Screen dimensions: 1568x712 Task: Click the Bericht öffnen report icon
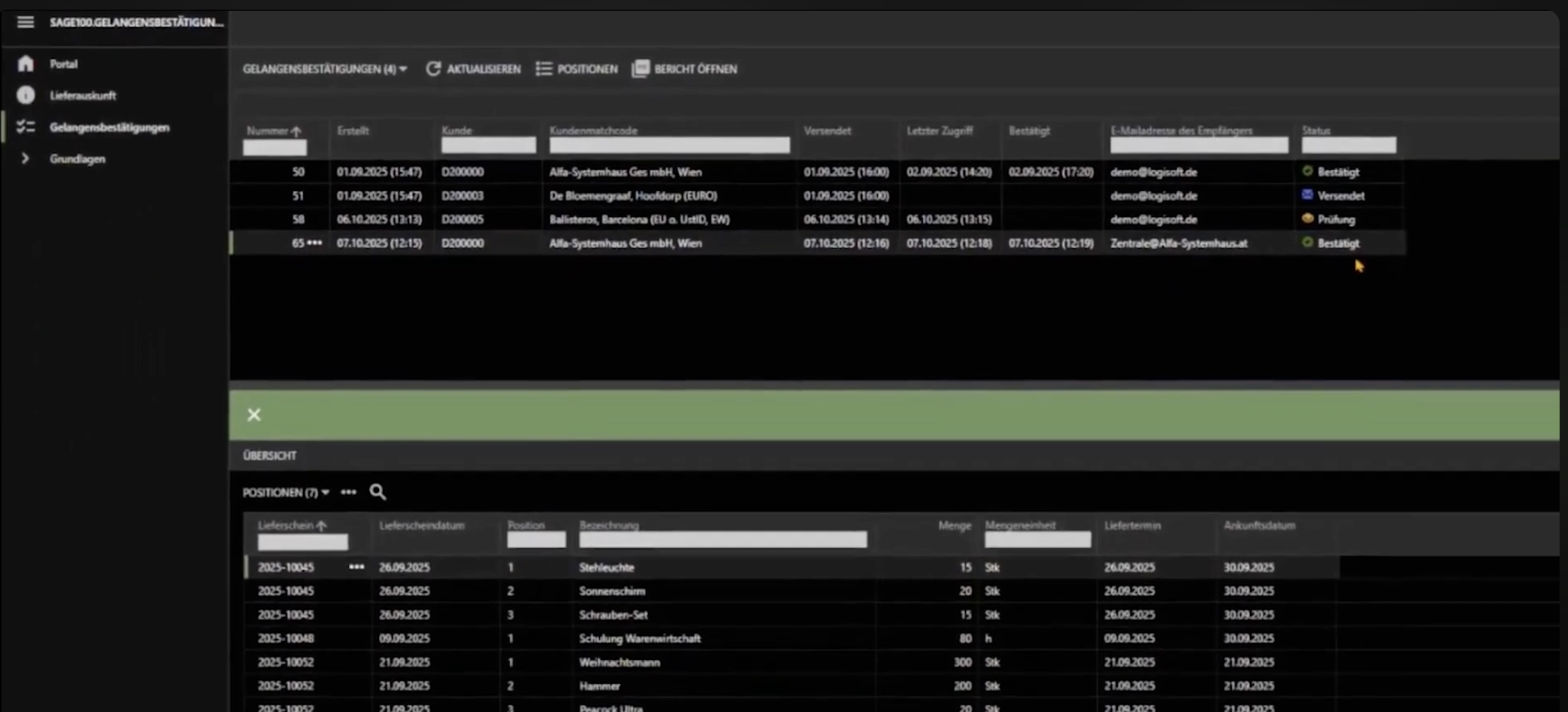pyautogui.click(x=641, y=69)
